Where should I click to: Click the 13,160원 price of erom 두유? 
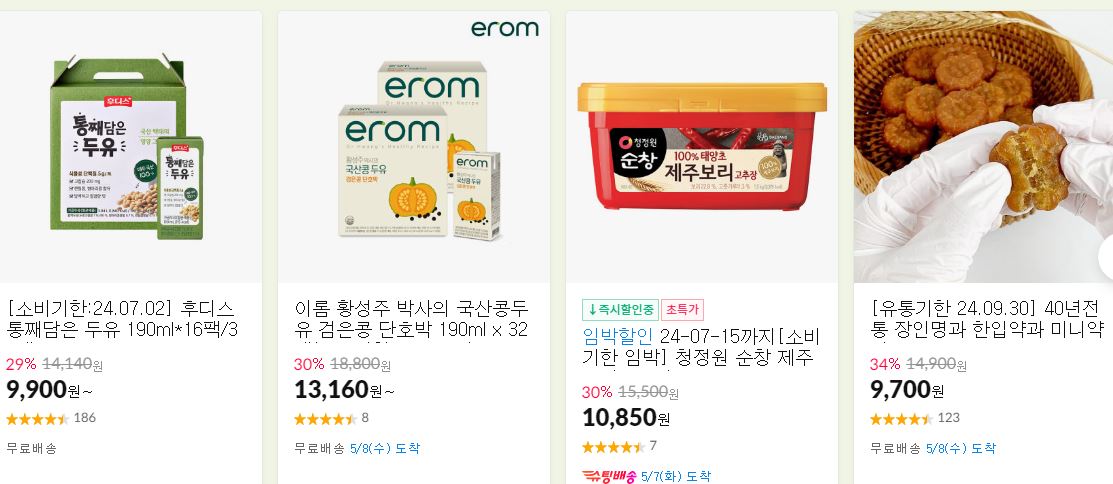point(344,390)
